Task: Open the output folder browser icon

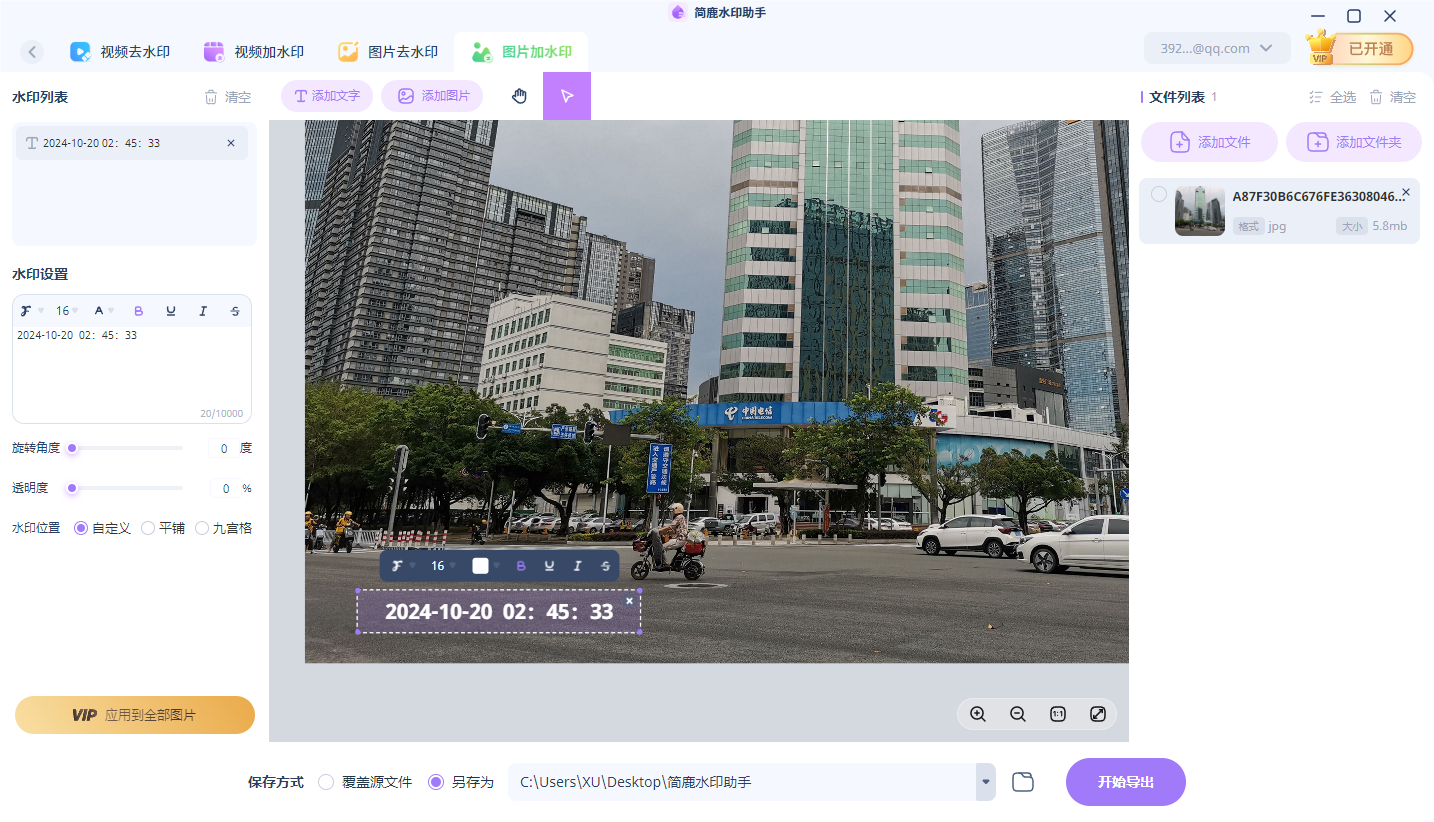Action: (x=1023, y=782)
